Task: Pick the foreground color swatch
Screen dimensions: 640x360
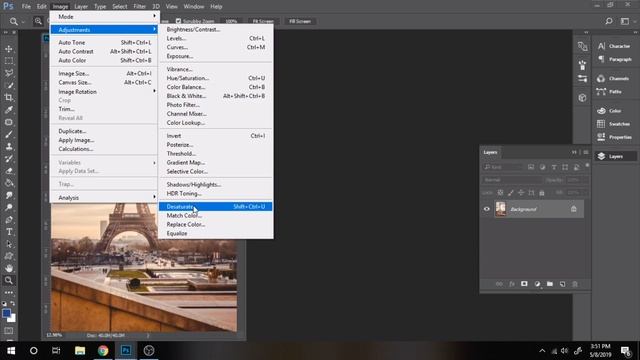Action: (x=6, y=313)
